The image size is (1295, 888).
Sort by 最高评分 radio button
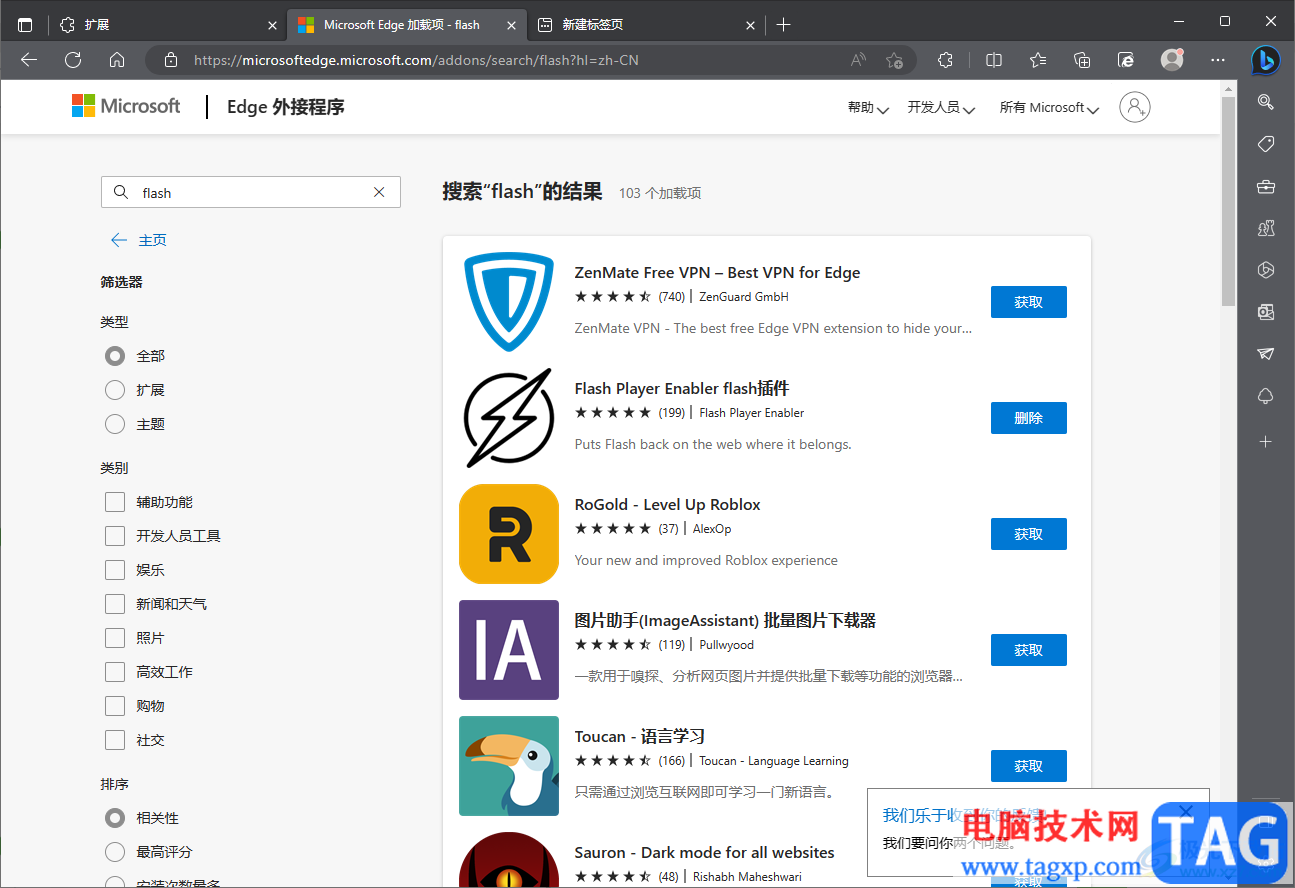[x=115, y=852]
